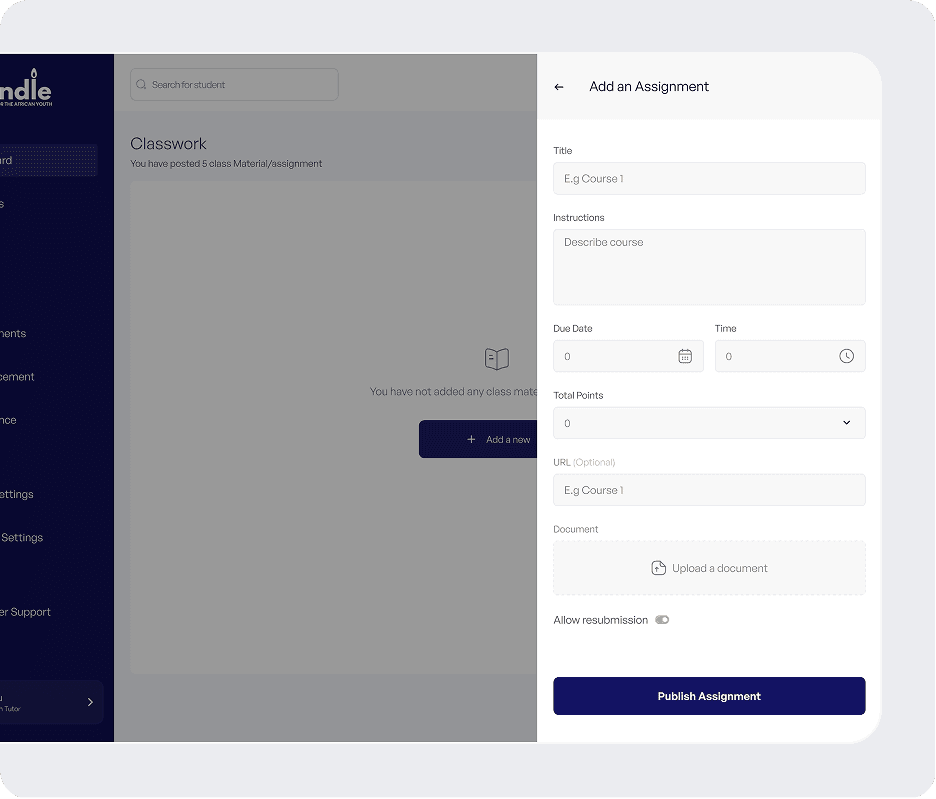
Task: Click the clock icon in Time field
Action: point(846,356)
